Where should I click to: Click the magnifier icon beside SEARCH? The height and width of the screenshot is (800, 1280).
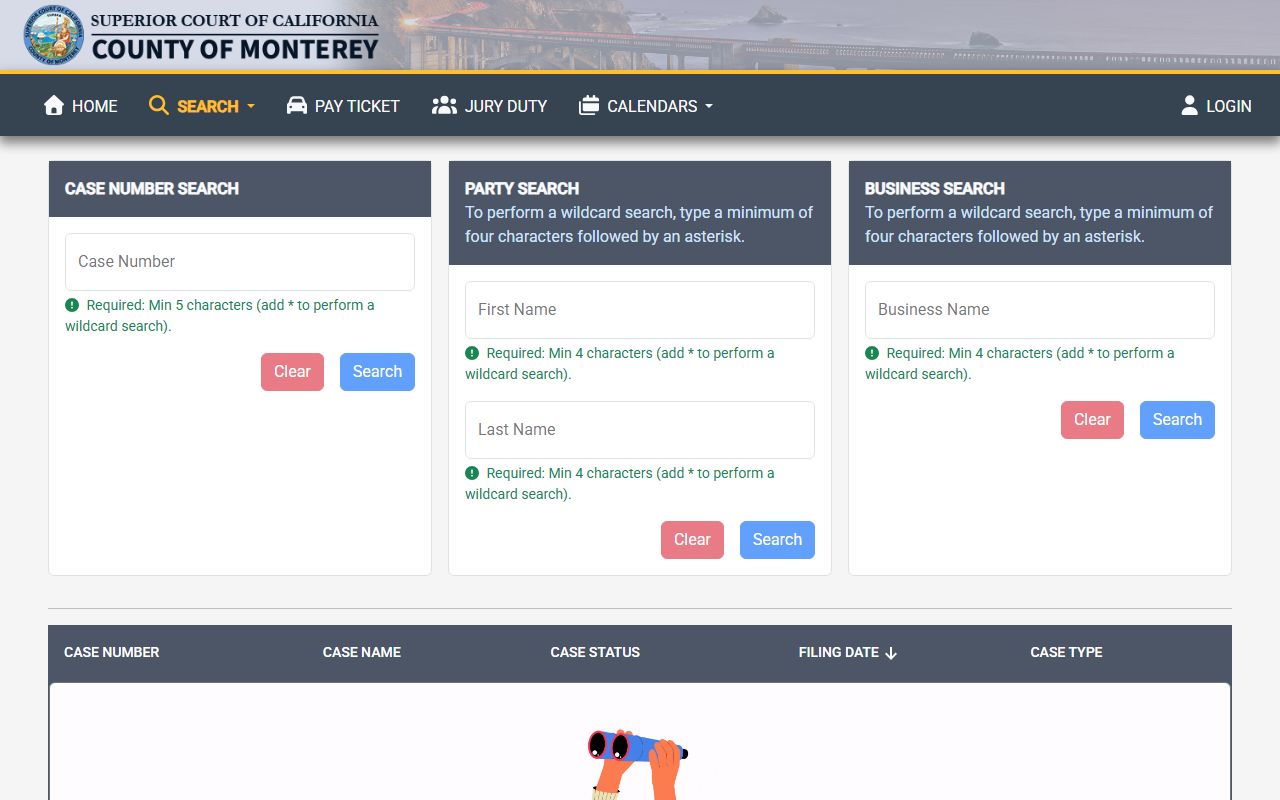159,106
